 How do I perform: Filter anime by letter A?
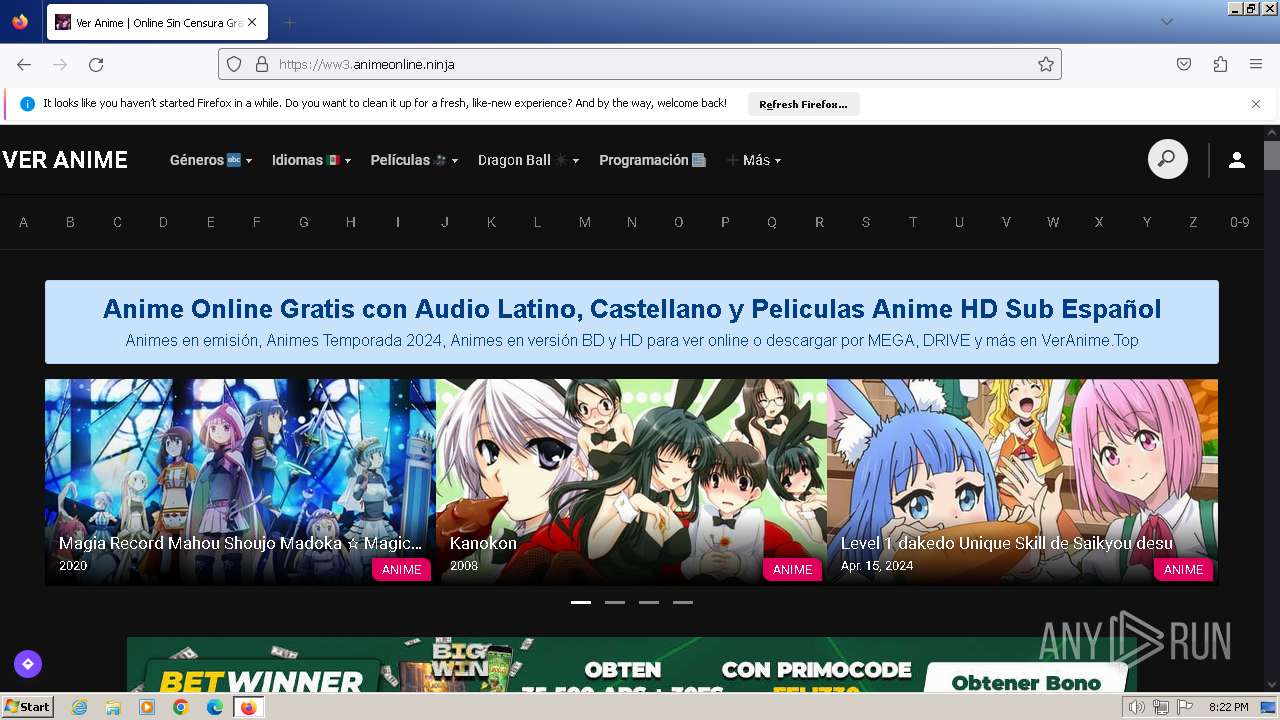point(24,222)
